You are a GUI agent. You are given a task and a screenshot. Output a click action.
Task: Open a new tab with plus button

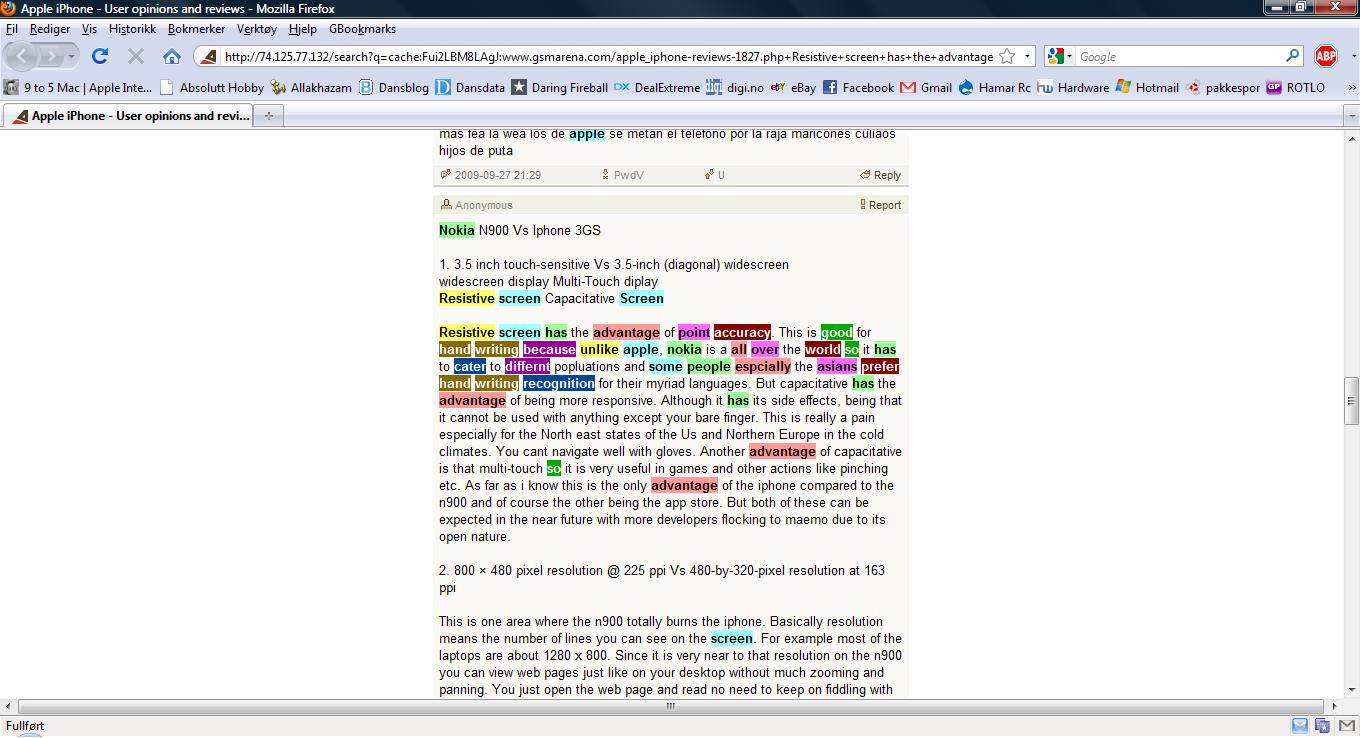pos(268,116)
